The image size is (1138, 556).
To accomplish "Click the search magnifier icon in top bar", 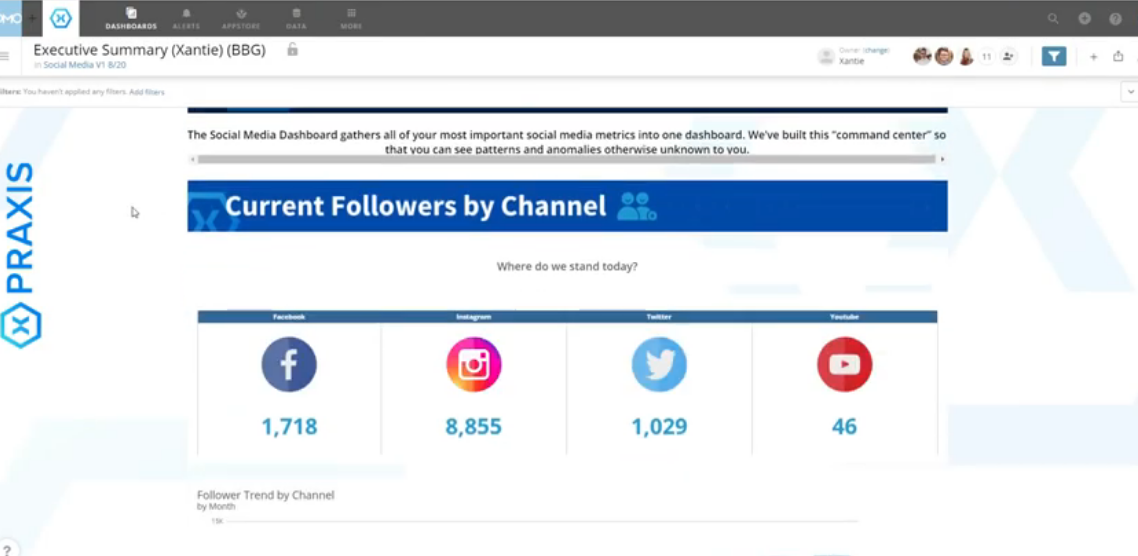I will pyautogui.click(x=1053, y=19).
